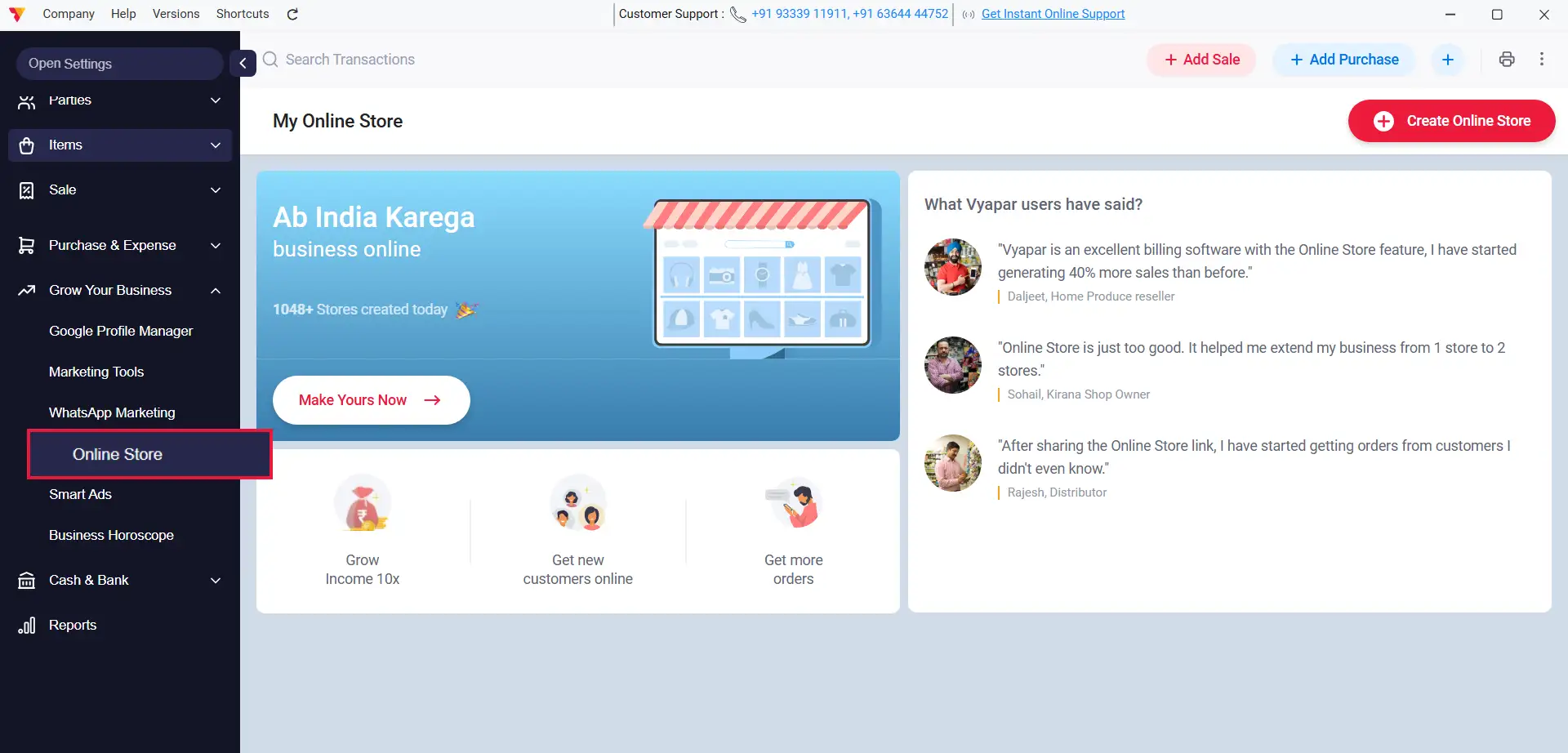This screenshot has width=1568, height=753.
Task: Expand the Sale menu chevron
Action: click(x=216, y=190)
